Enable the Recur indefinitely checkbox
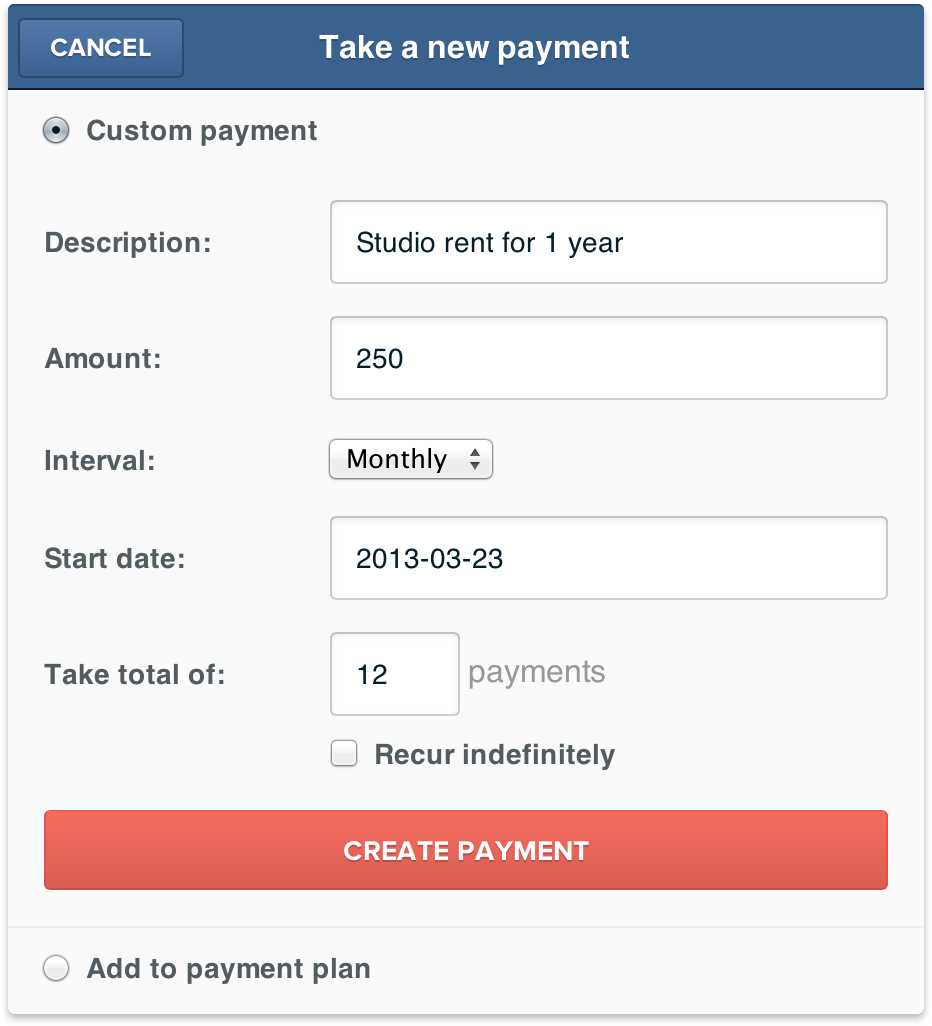The height and width of the screenshot is (1026, 932). click(x=344, y=754)
